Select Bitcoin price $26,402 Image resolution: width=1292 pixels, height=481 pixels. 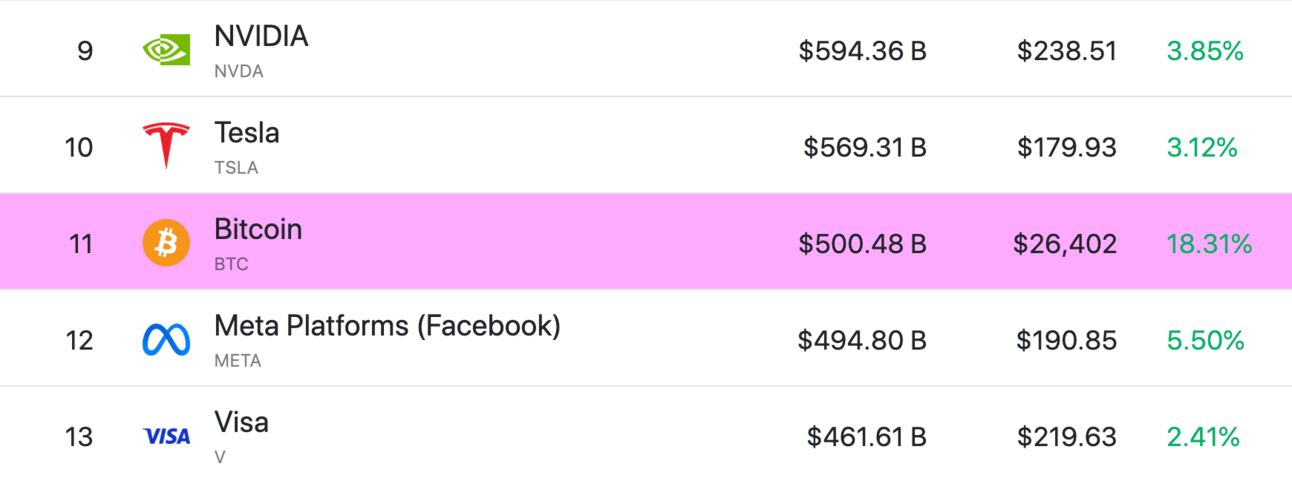tap(1065, 244)
